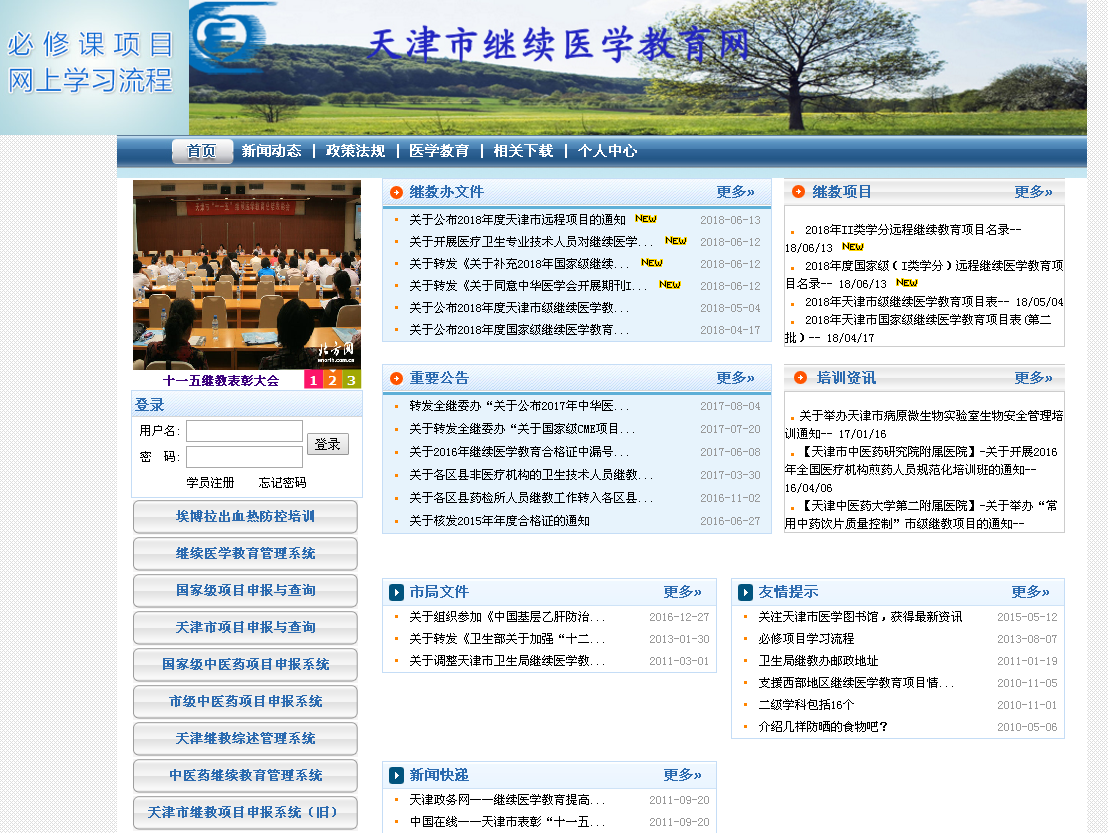The image size is (1108, 833).
Task: Click the orange arrow icon beside 继教办文件
Action: [x=396, y=192]
